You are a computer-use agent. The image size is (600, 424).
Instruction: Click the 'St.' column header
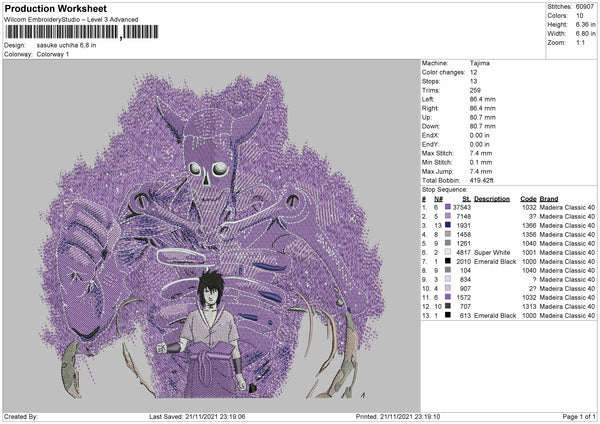click(x=466, y=199)
